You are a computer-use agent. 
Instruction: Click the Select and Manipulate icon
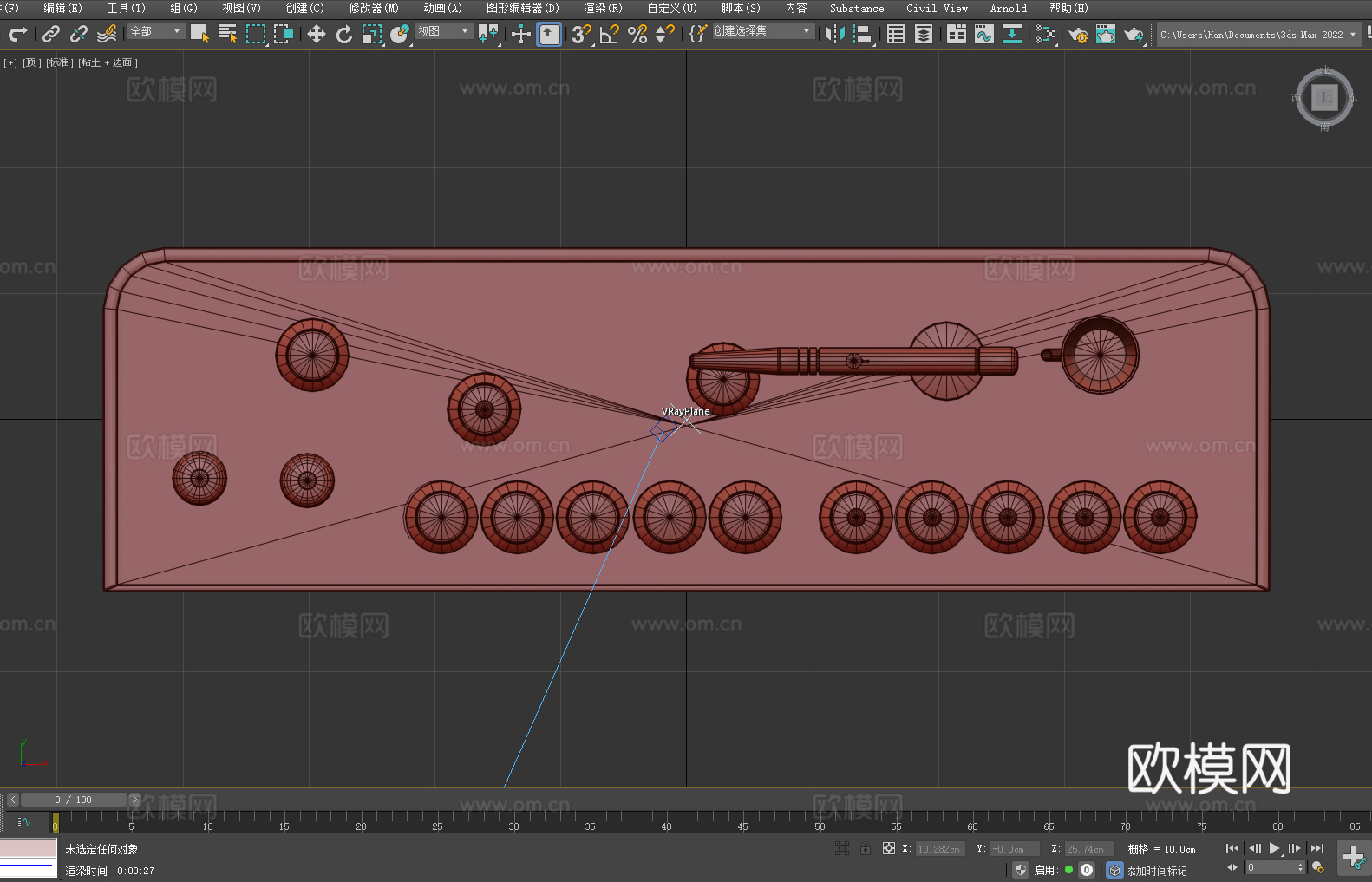[x=520, y=34]
